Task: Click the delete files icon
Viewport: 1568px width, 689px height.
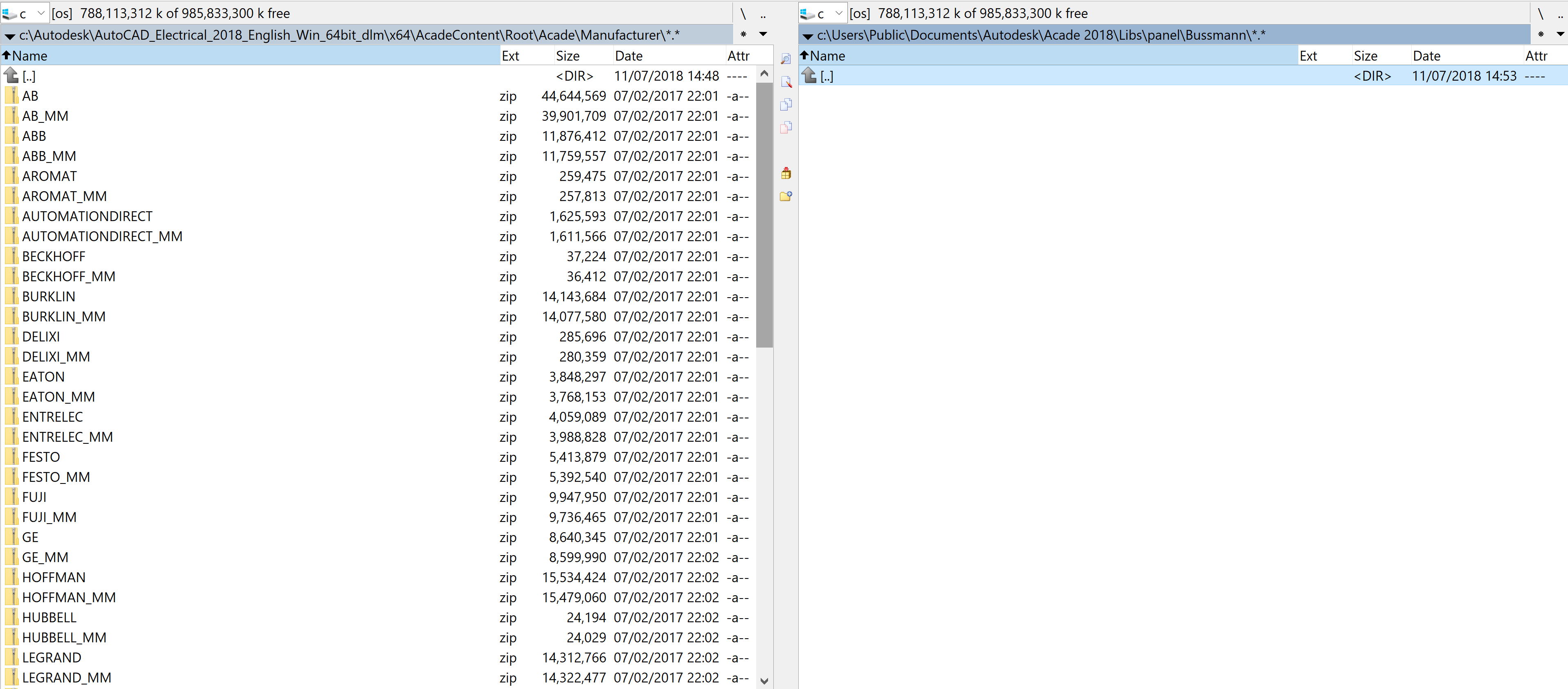Action: (x=786, y=127)
